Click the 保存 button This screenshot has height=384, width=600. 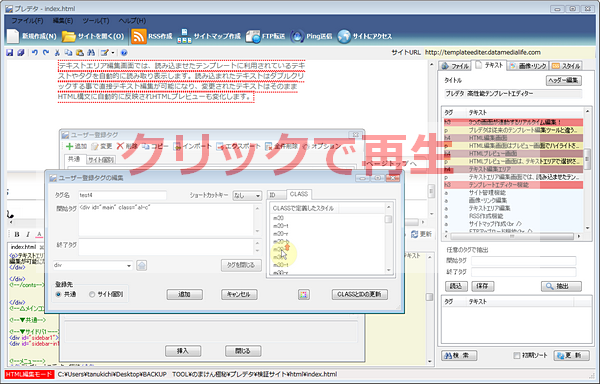(x=483, y=286)
